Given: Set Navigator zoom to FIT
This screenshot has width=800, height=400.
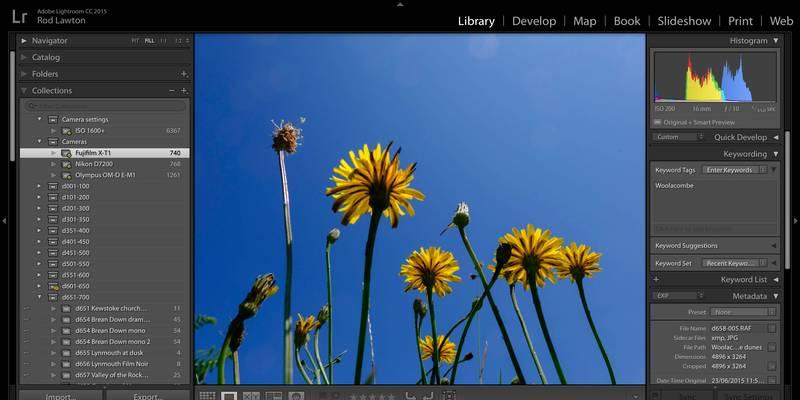Looking at the screenshot, I should [x=135, y=41].
